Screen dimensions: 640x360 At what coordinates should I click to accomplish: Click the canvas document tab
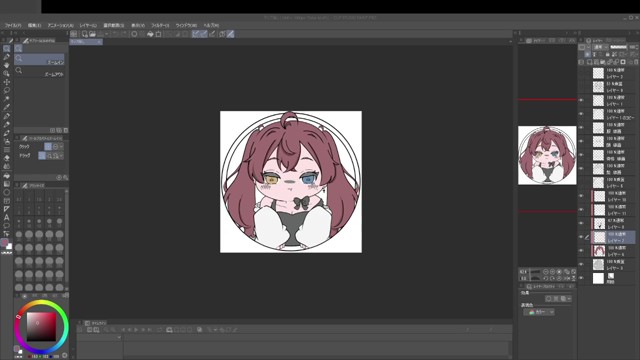coord(86,42)
